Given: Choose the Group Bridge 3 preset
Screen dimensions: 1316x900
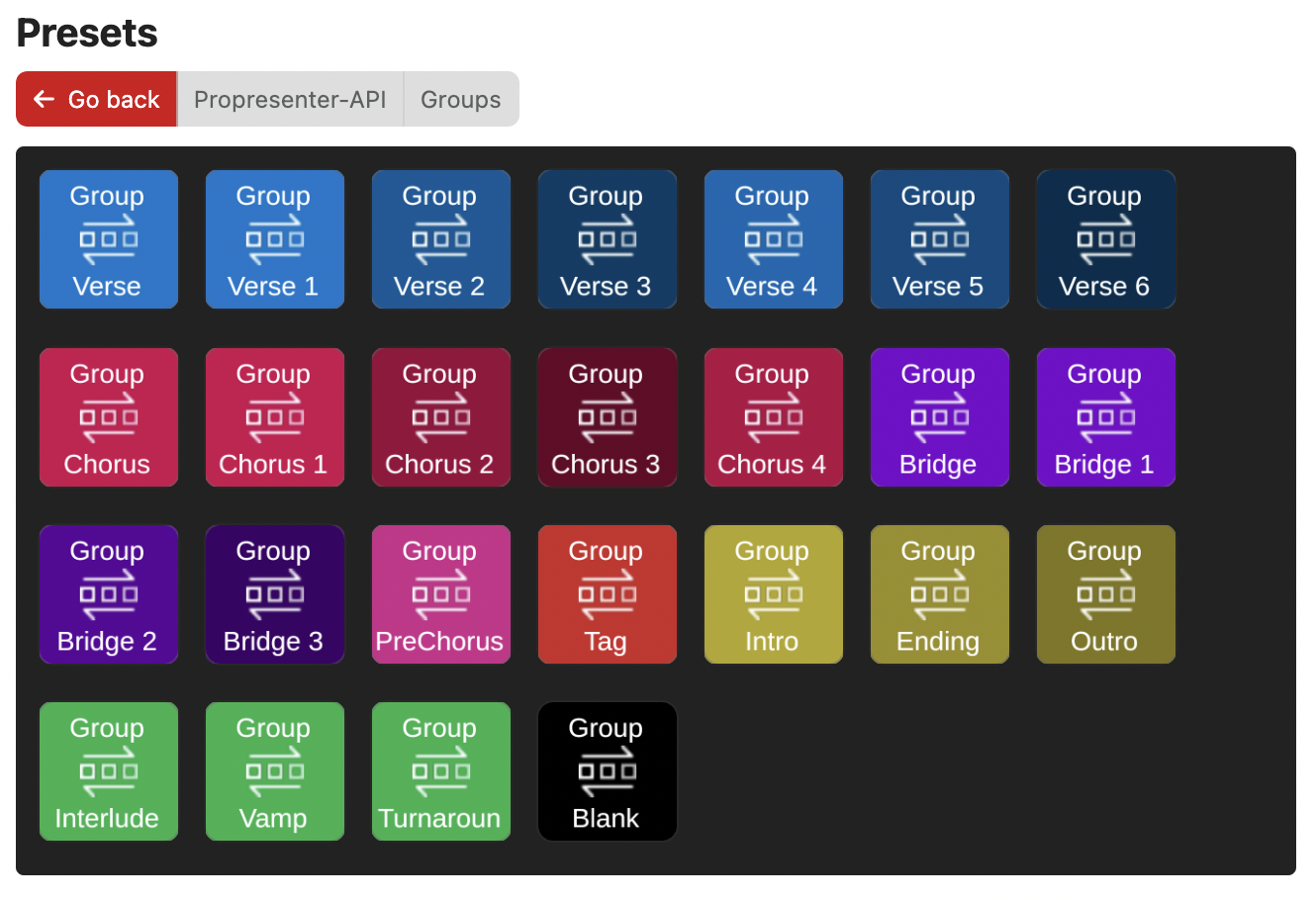Looking at the screenshot, I should [x=275, y=594].
